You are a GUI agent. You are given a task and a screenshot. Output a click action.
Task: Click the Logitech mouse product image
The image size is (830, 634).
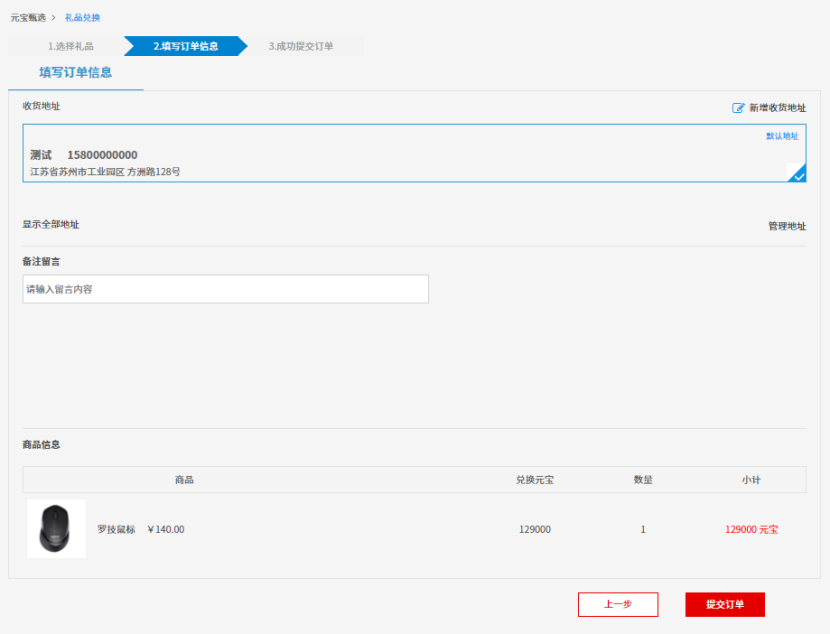[x=56, y=529]
